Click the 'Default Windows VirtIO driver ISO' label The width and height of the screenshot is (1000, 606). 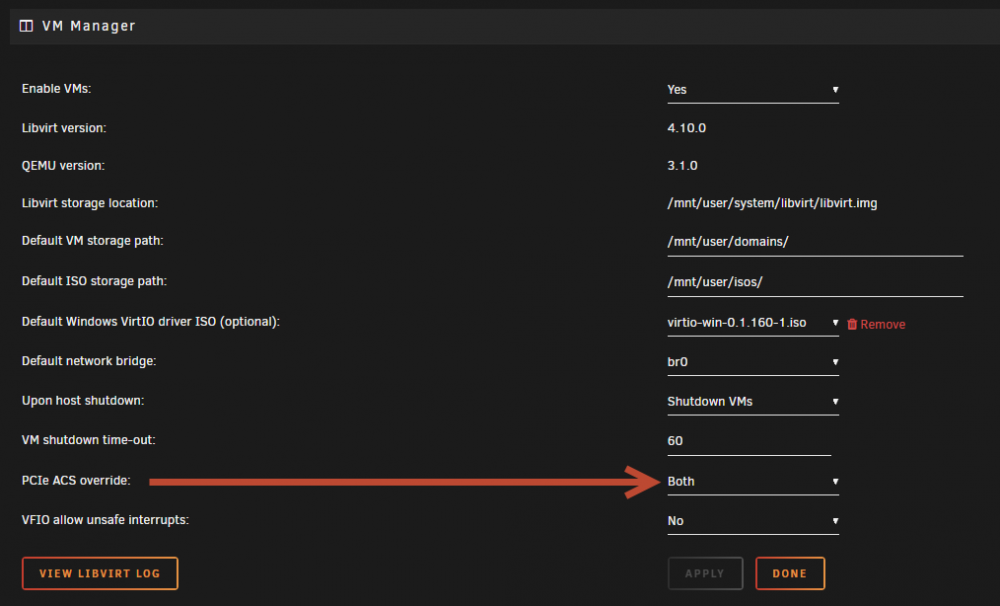coord(151,321)
